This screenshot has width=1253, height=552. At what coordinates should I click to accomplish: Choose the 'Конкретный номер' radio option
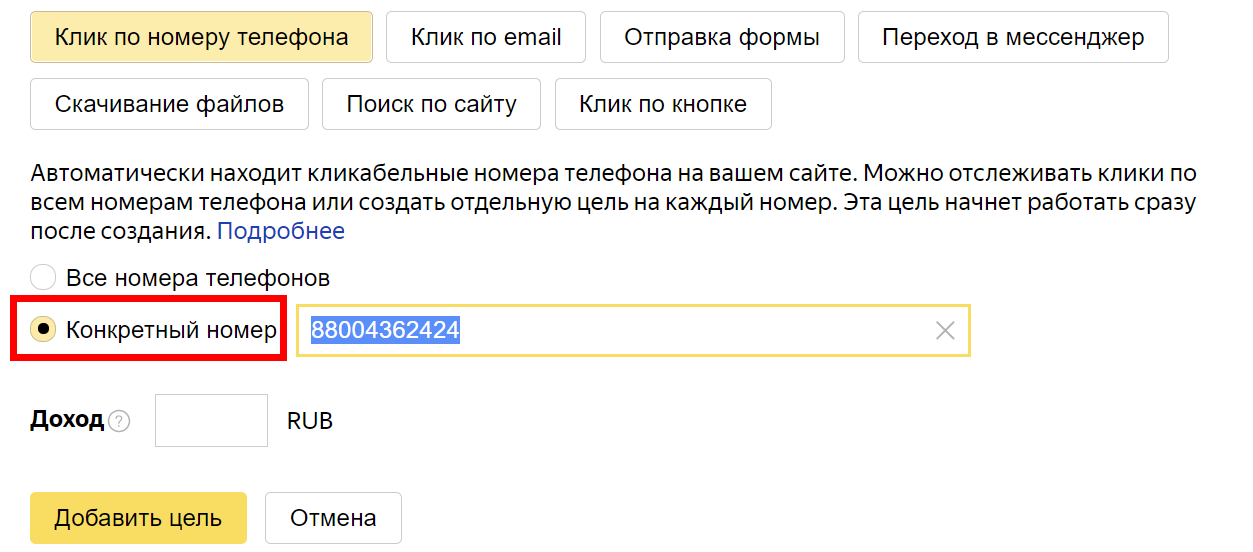43,329
